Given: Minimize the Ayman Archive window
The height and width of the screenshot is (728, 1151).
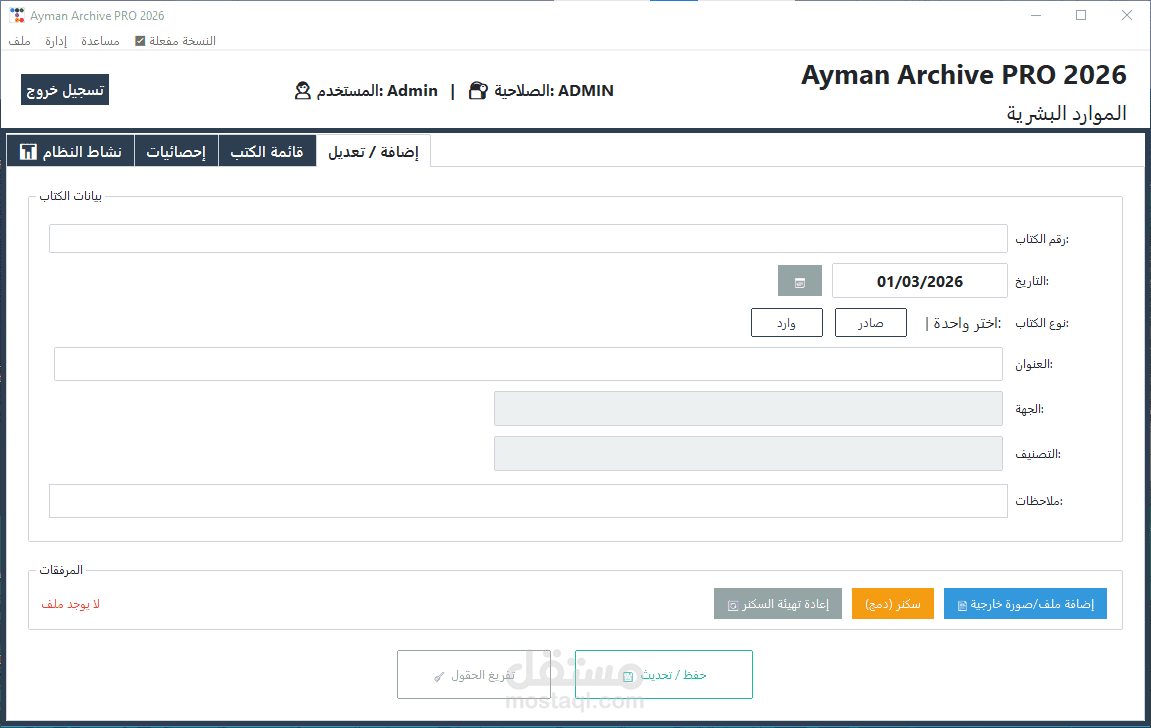Looking at the screenshot, I should (1036, 15).
